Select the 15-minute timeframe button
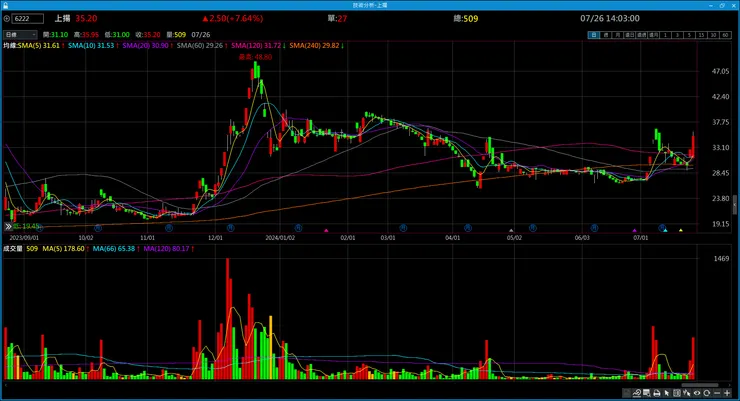 (x=701, y=35)
